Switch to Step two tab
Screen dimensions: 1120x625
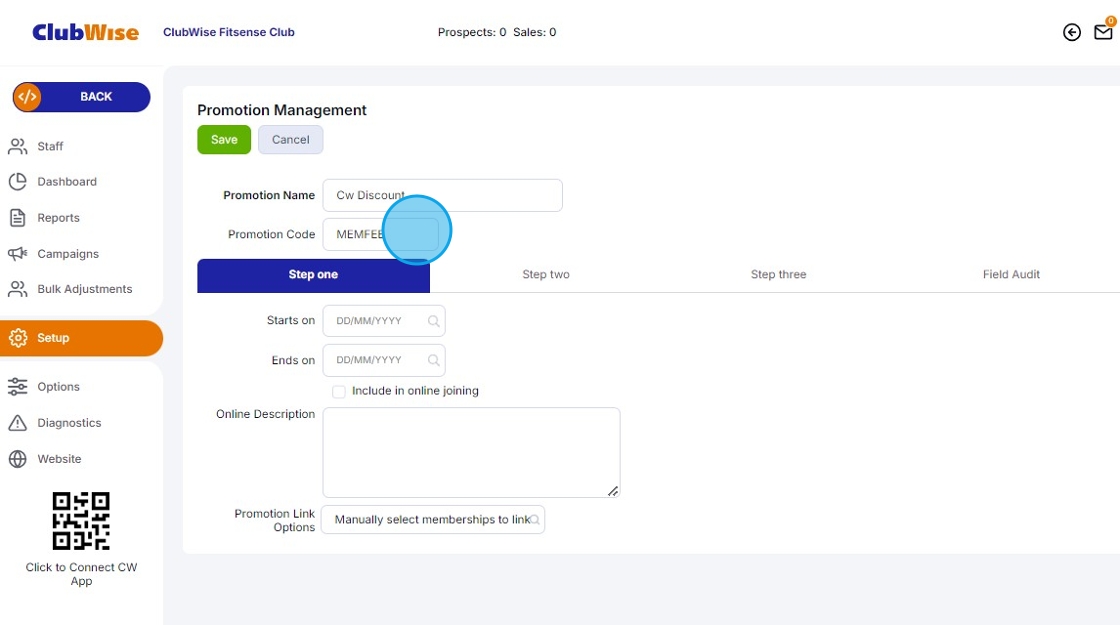546,275
